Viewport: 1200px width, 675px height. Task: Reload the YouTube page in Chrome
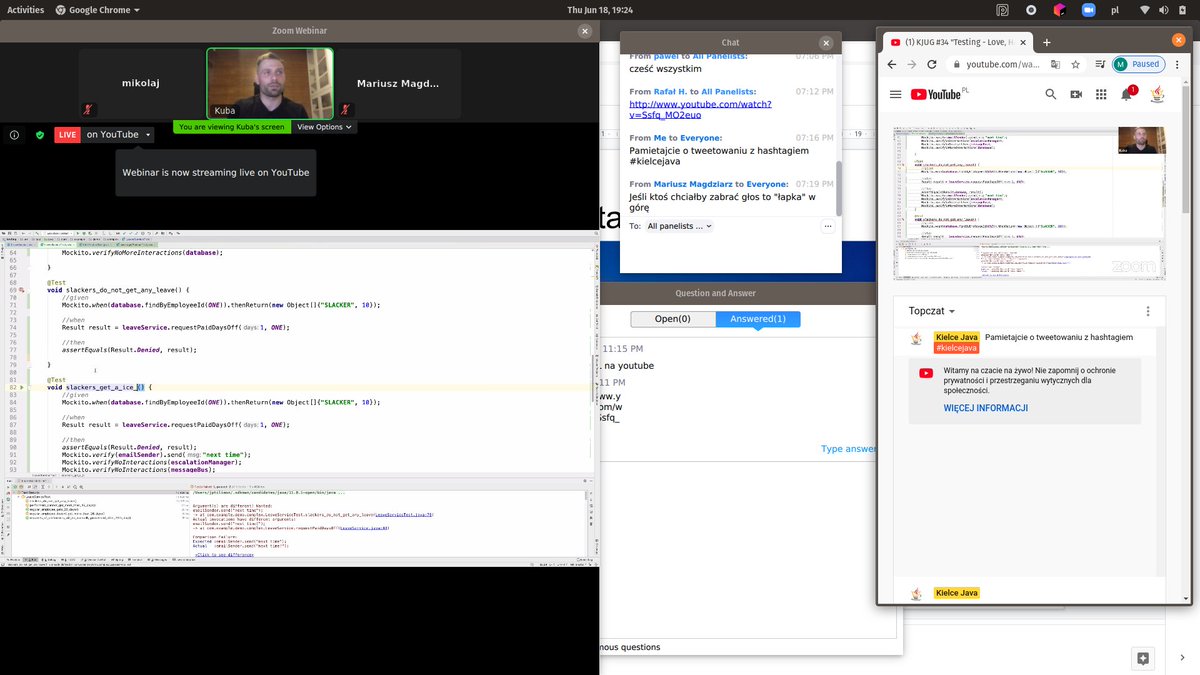932,63
